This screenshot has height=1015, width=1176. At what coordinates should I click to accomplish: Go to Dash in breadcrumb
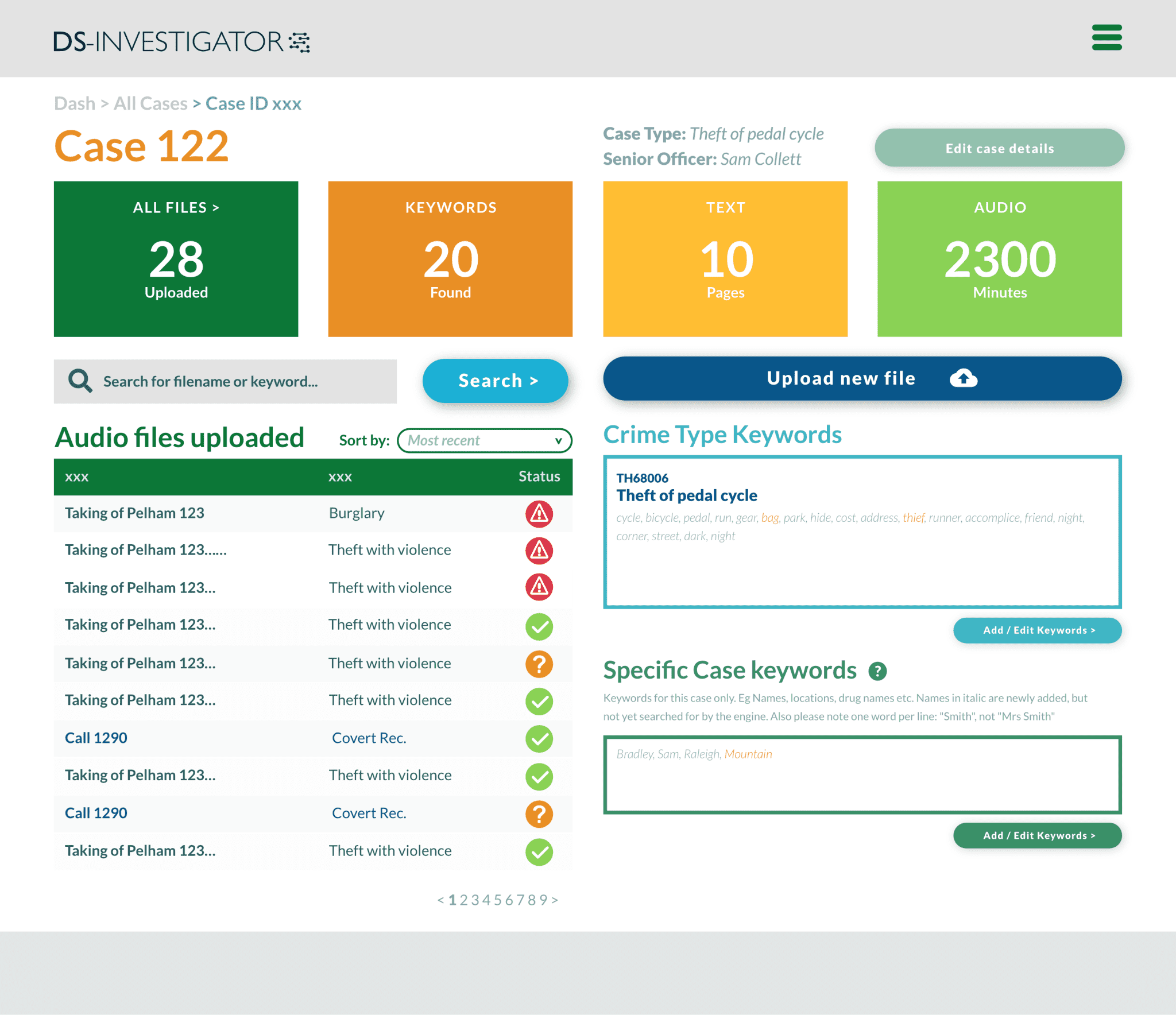pyautogui.click(x=75, y=103)
